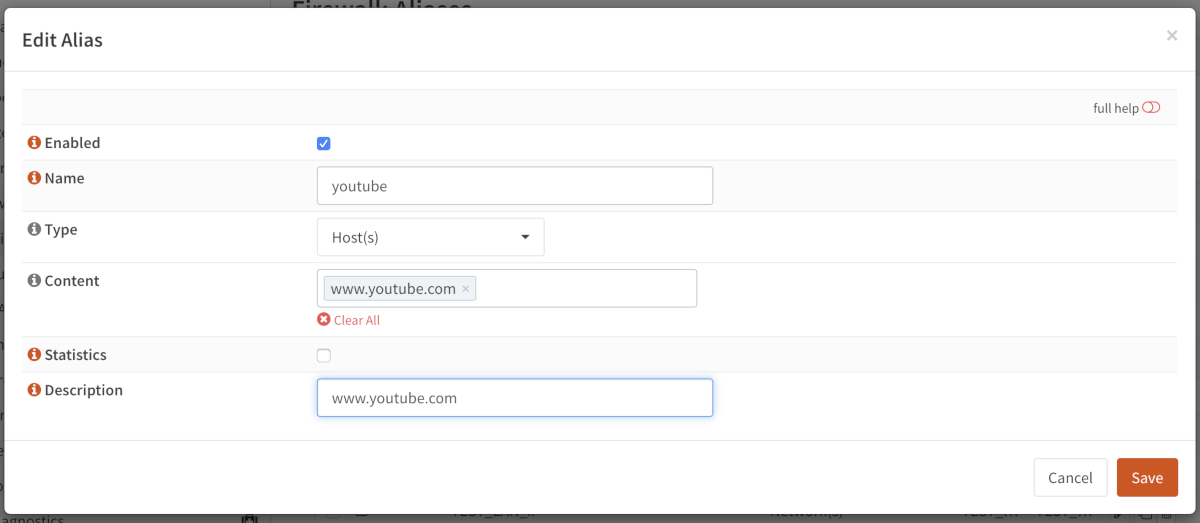This screenshot has width=1200, height=523.
Task: Click the Type dropdown caret arrow
Action: (x=525, y=238)
